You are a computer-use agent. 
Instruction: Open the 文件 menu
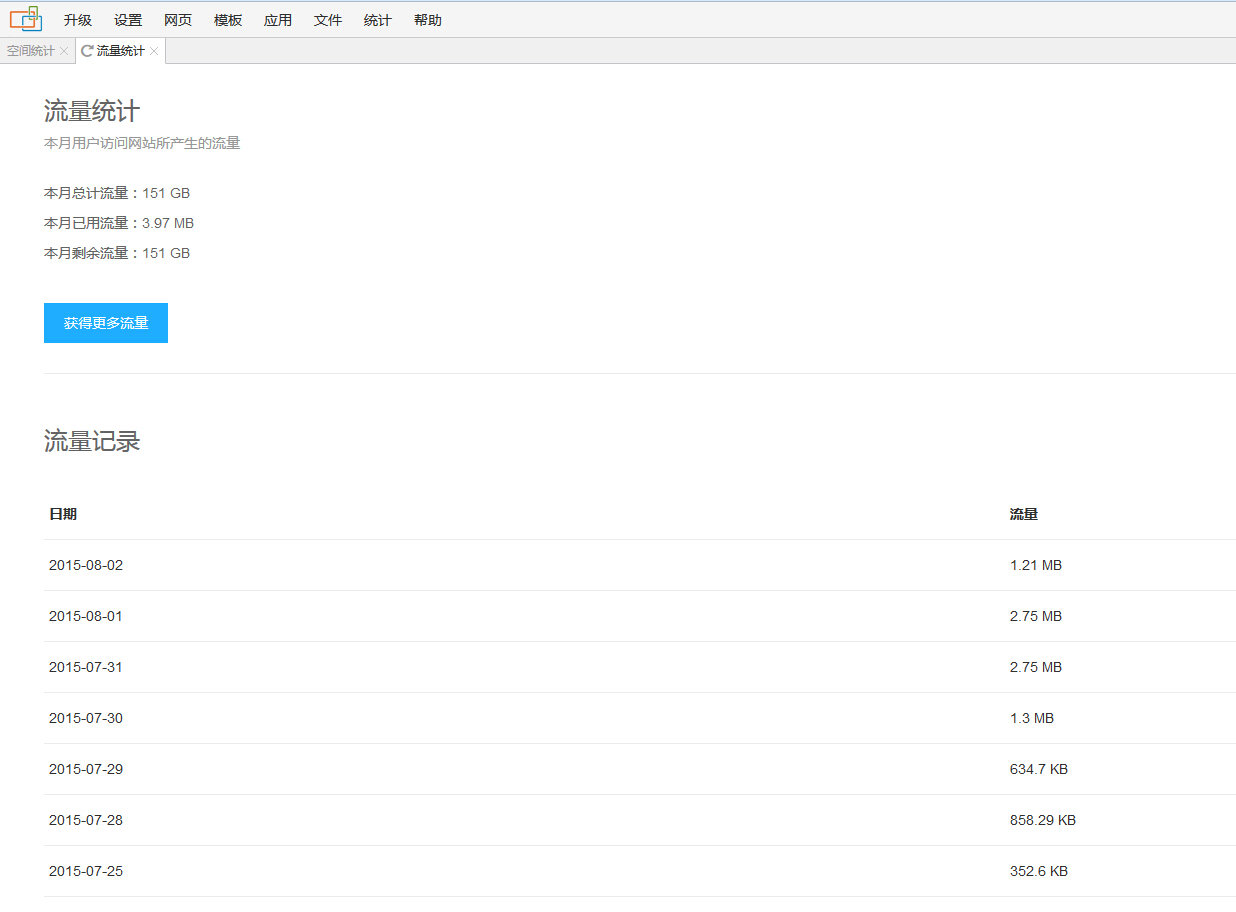pyautogui.click(x=328, y=20)
